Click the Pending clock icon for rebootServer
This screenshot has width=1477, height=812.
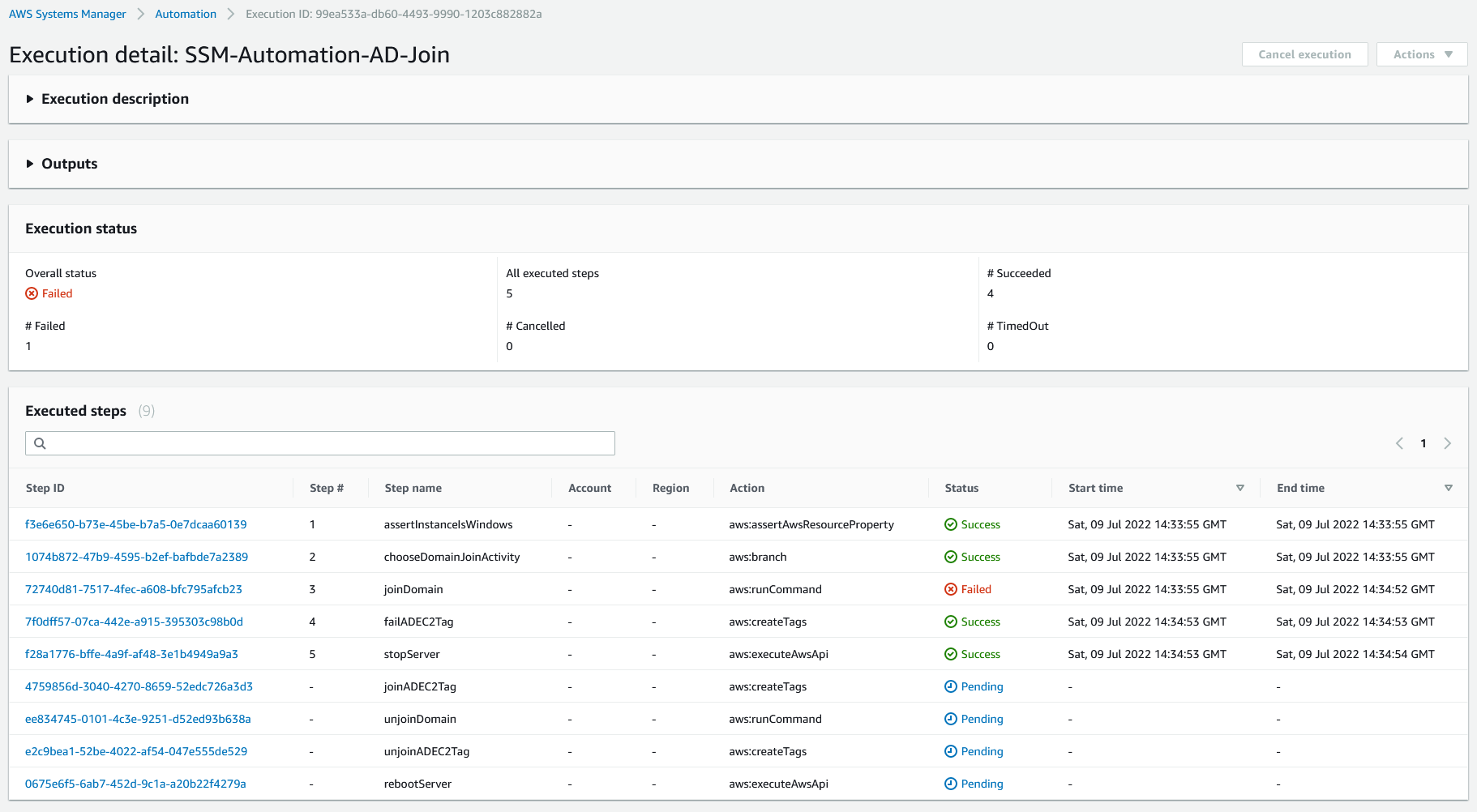point(951,784)
